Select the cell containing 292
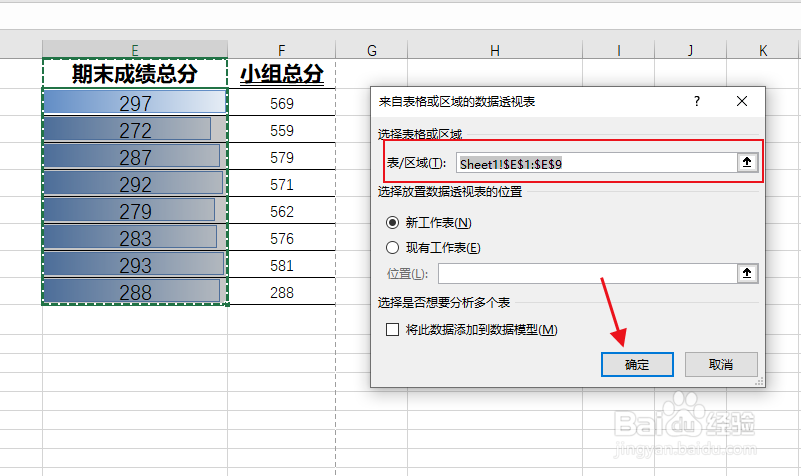Viewport: 801px width, 476px height. tap(135, 183)
